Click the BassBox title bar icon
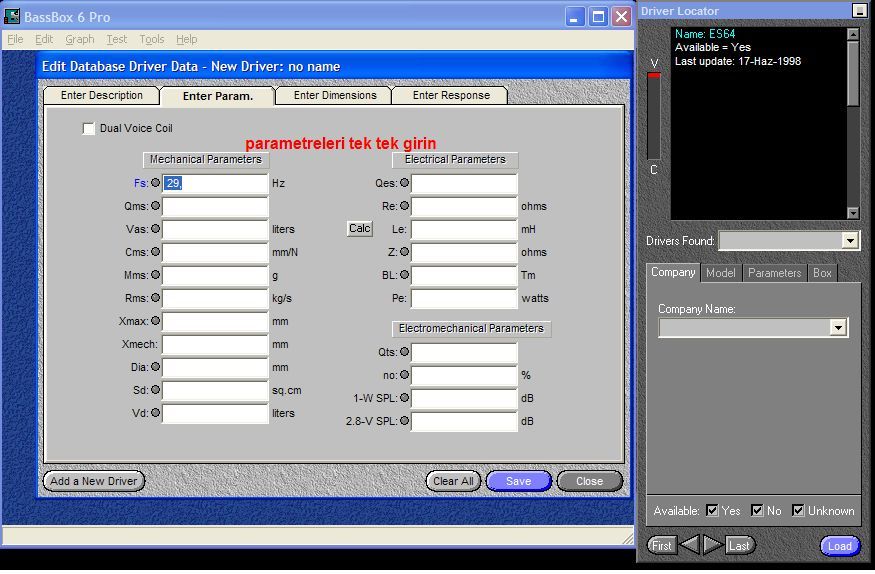 coord(13,17)
